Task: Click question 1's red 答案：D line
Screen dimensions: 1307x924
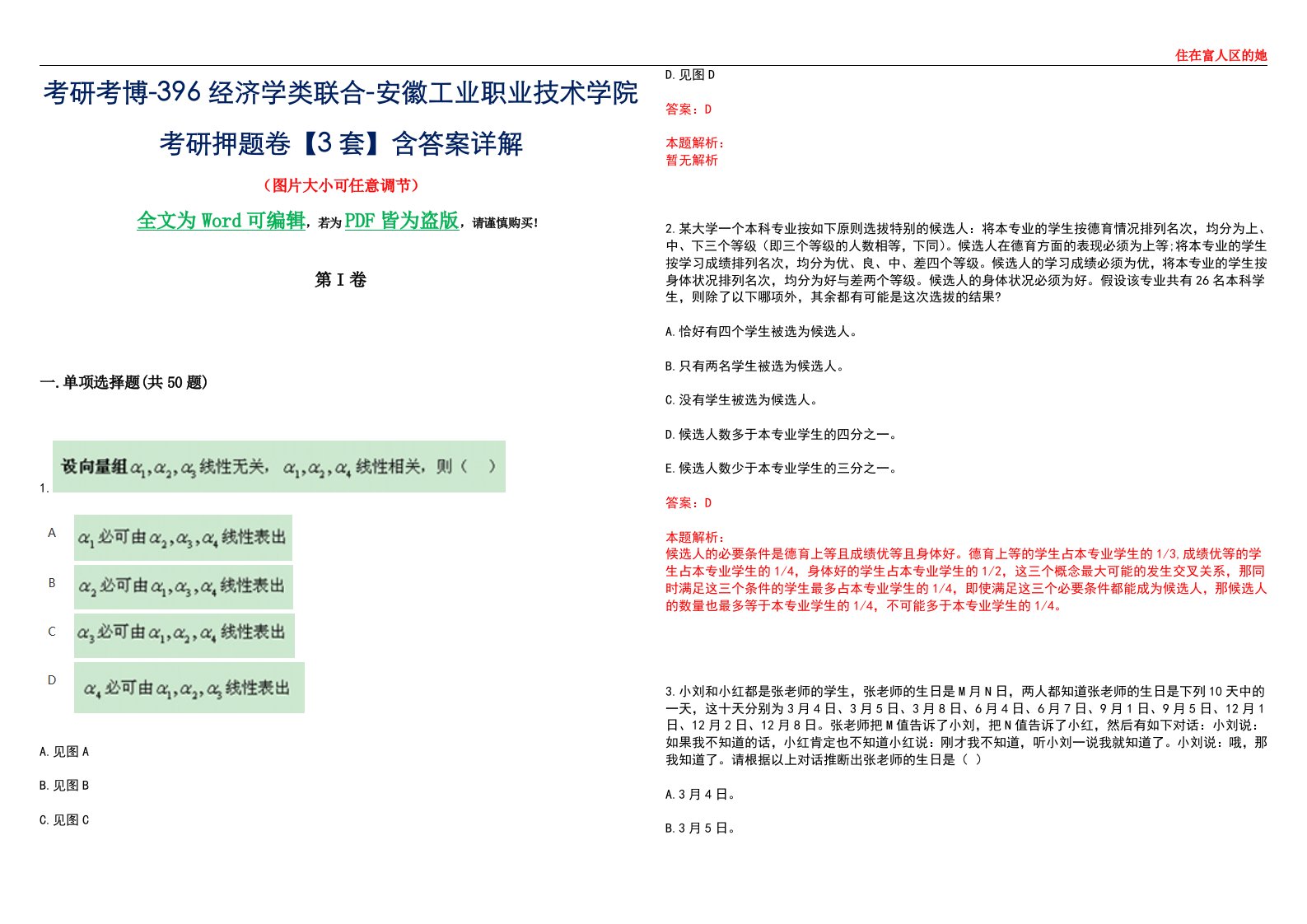Action: coord(689,110)
